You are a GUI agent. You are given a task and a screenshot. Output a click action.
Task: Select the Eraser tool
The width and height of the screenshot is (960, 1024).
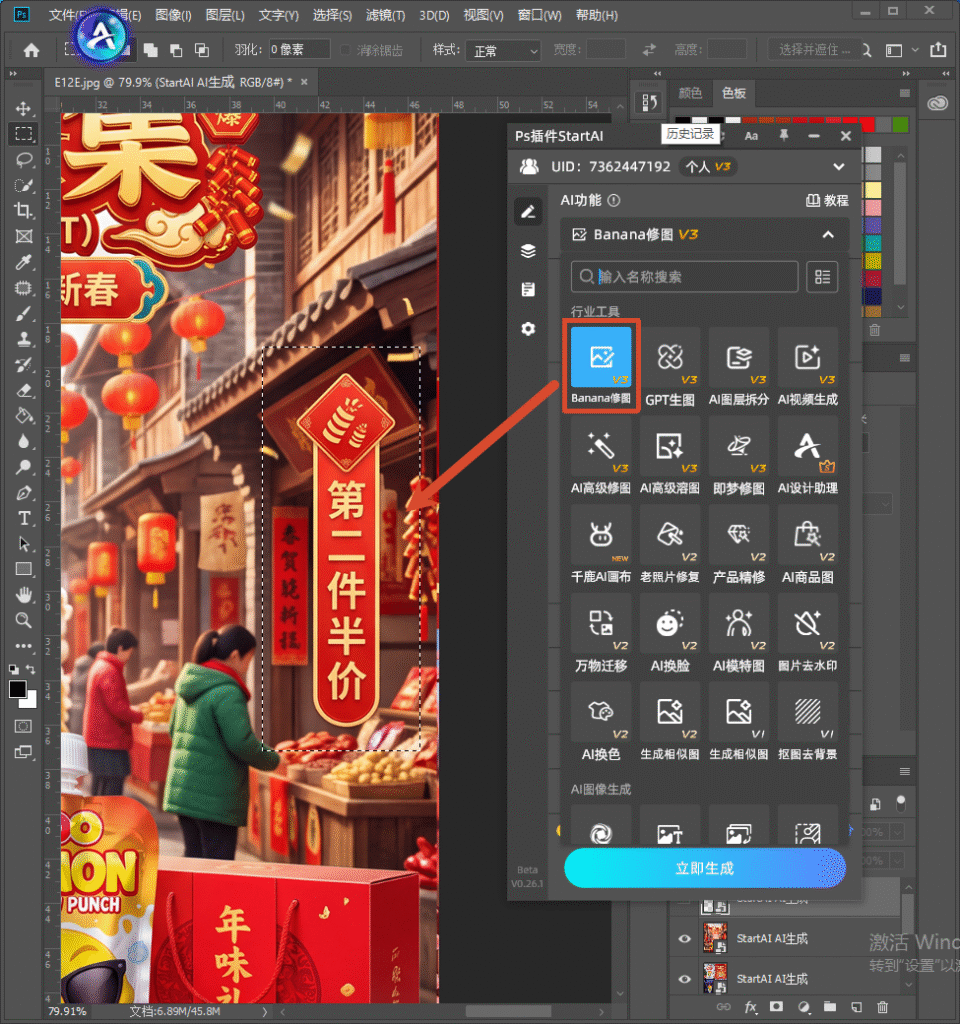(24, 391)
